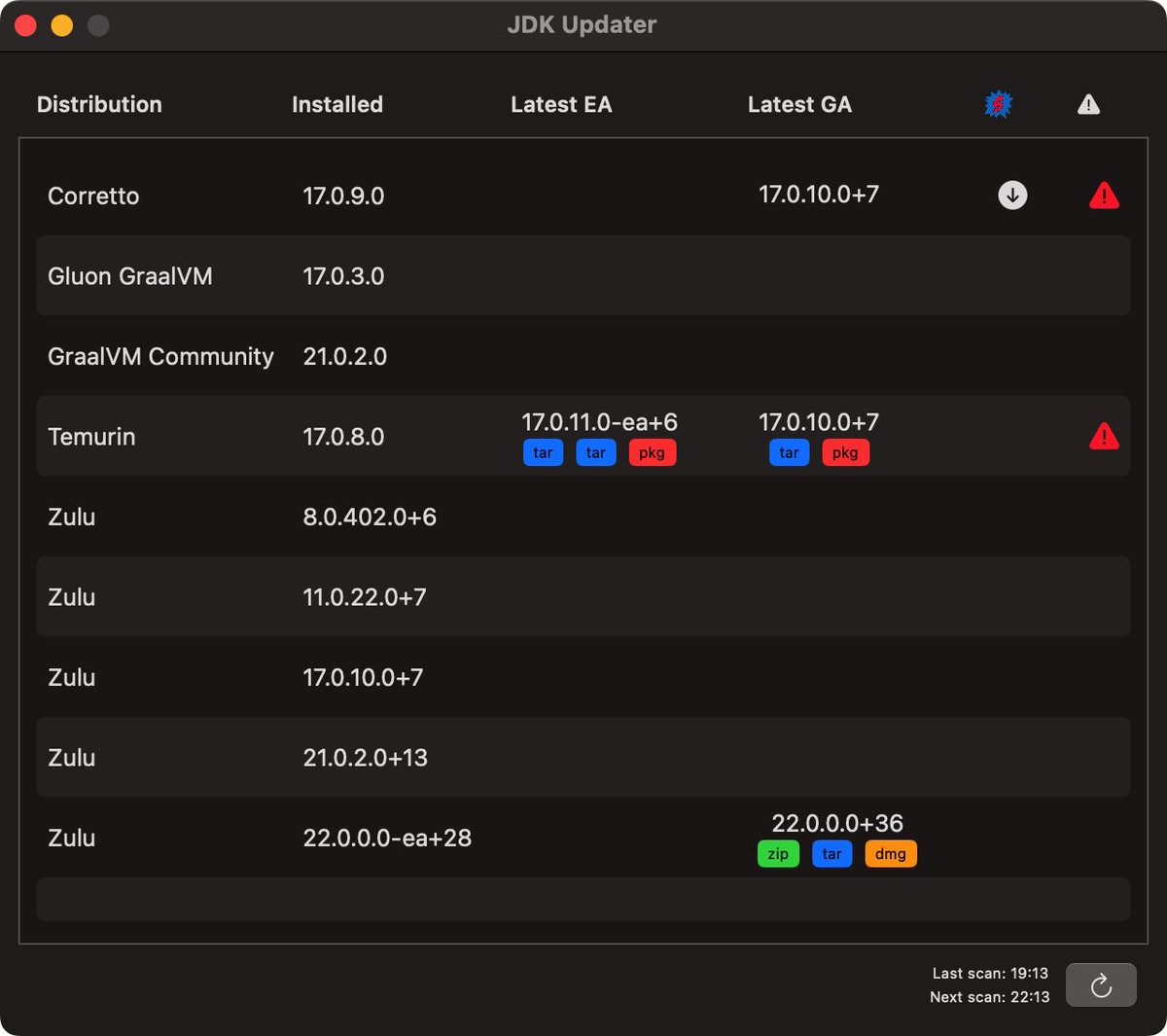The height and width of the screenshot is (1036, 1167).
Task: Click Corretto latest GA version 17.0.10.0+7
Action: coord(819,195)
